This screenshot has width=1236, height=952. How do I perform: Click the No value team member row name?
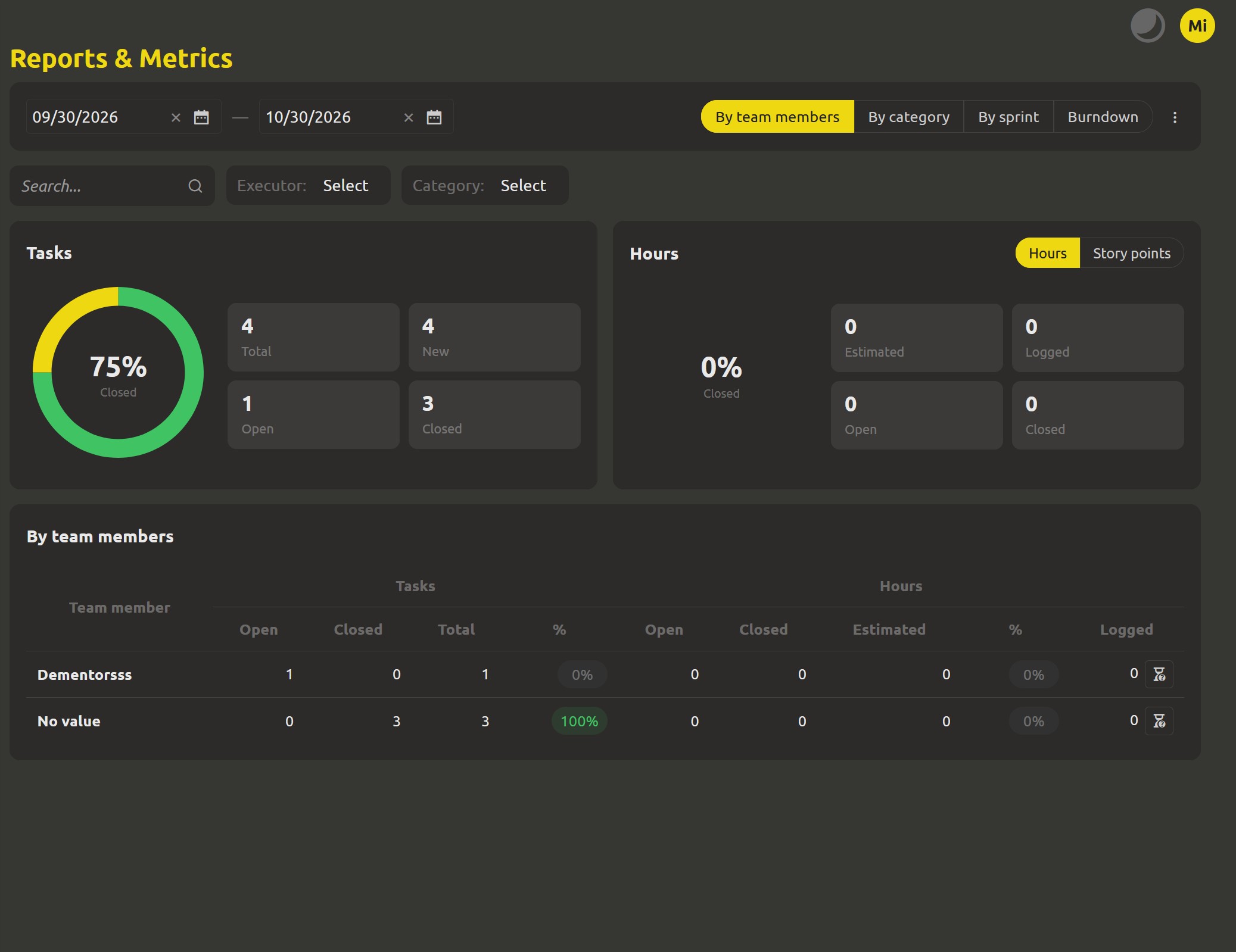click(x=69, y=721)
